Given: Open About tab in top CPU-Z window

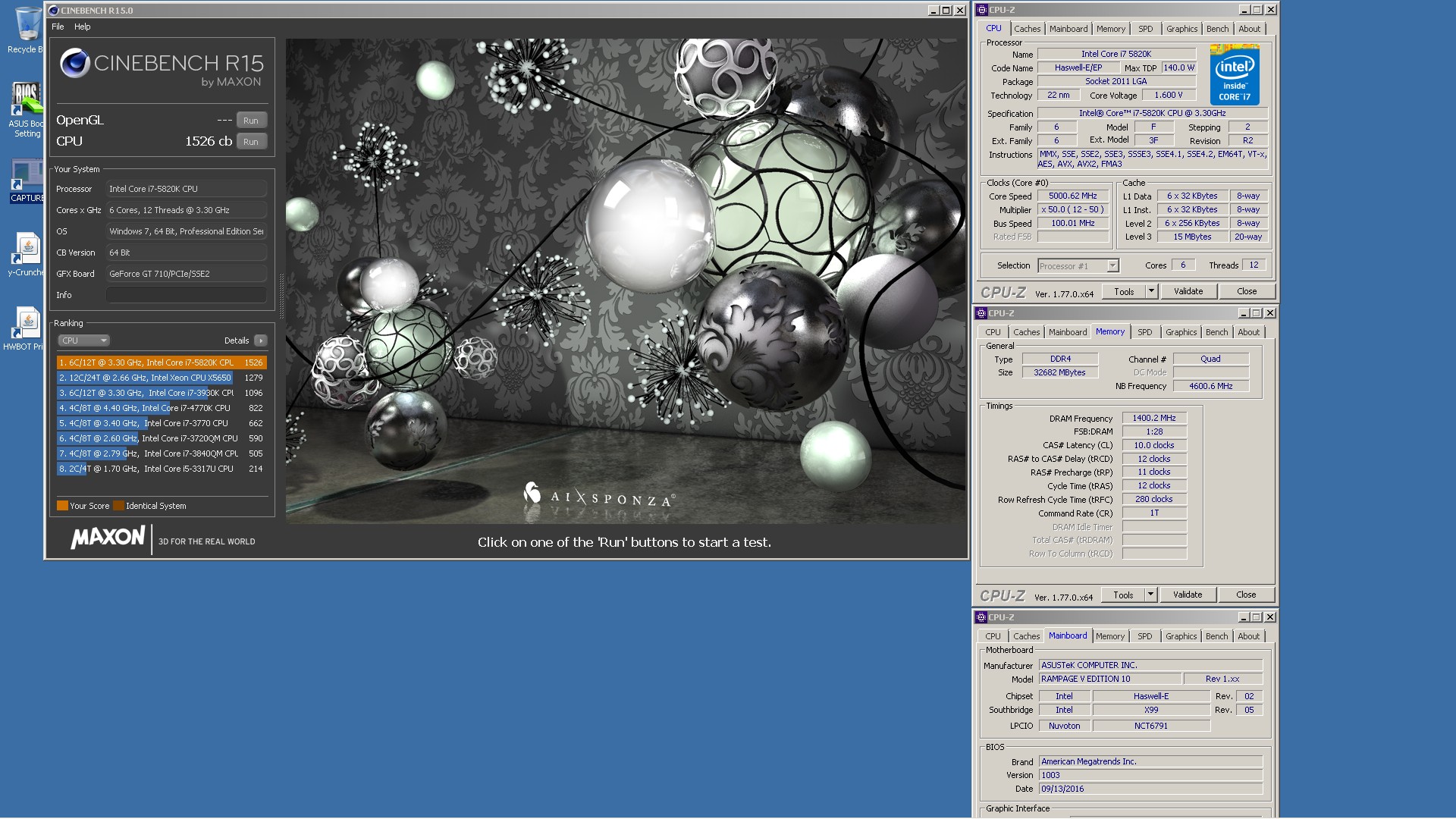Looking at the screenshot, I should (x=1249, y=29).
